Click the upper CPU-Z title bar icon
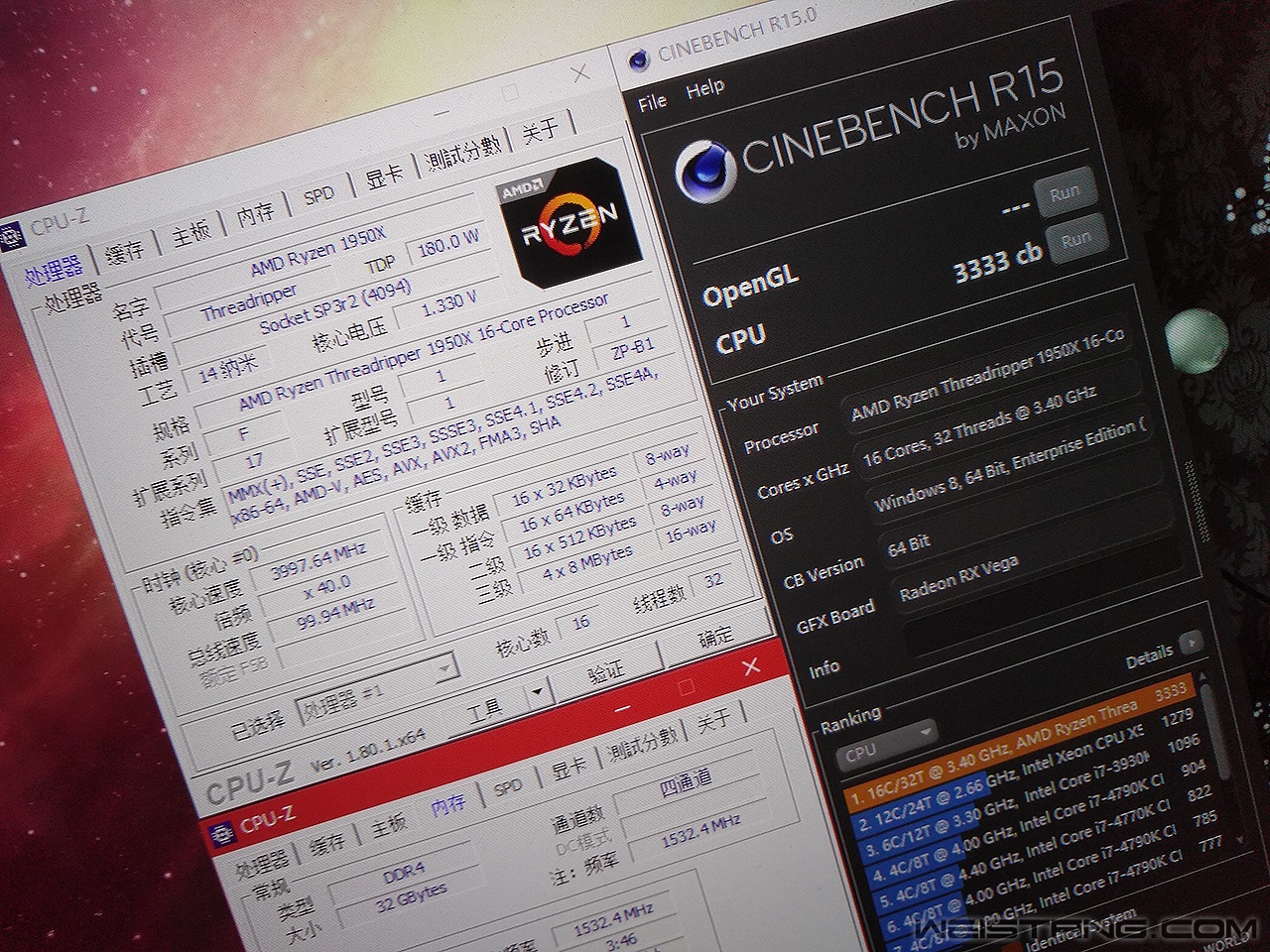Viewport: 1270px width, 952px height. (11, 237)
